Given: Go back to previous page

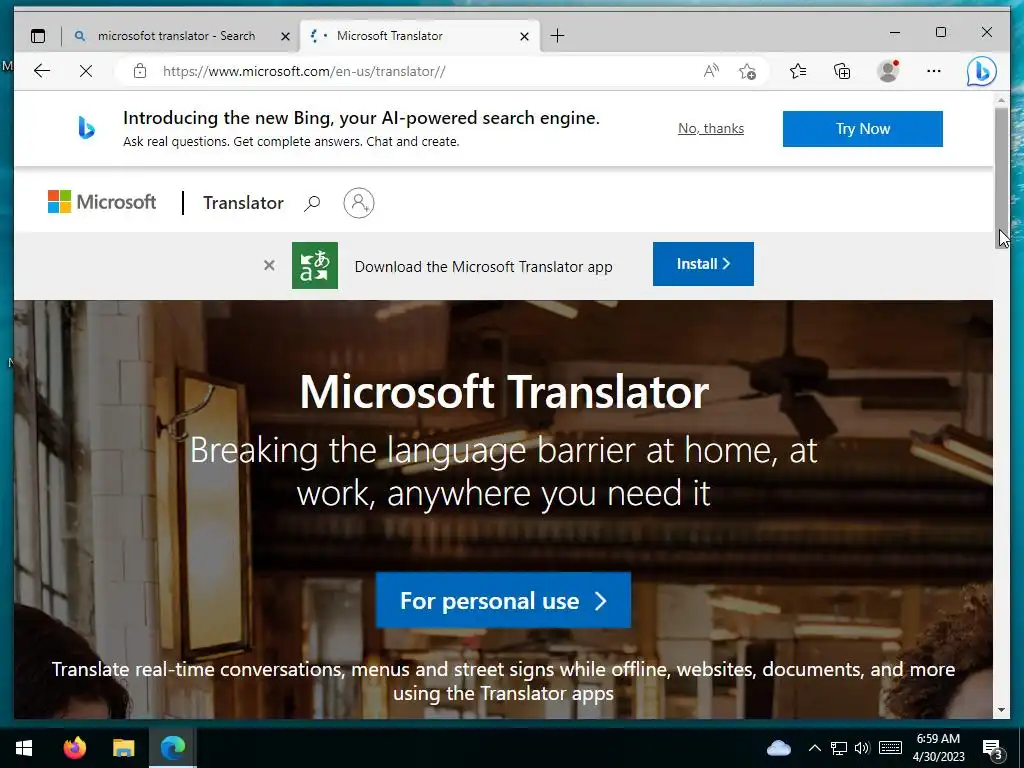Looking at the screenshot, I should tap(42, 71).
